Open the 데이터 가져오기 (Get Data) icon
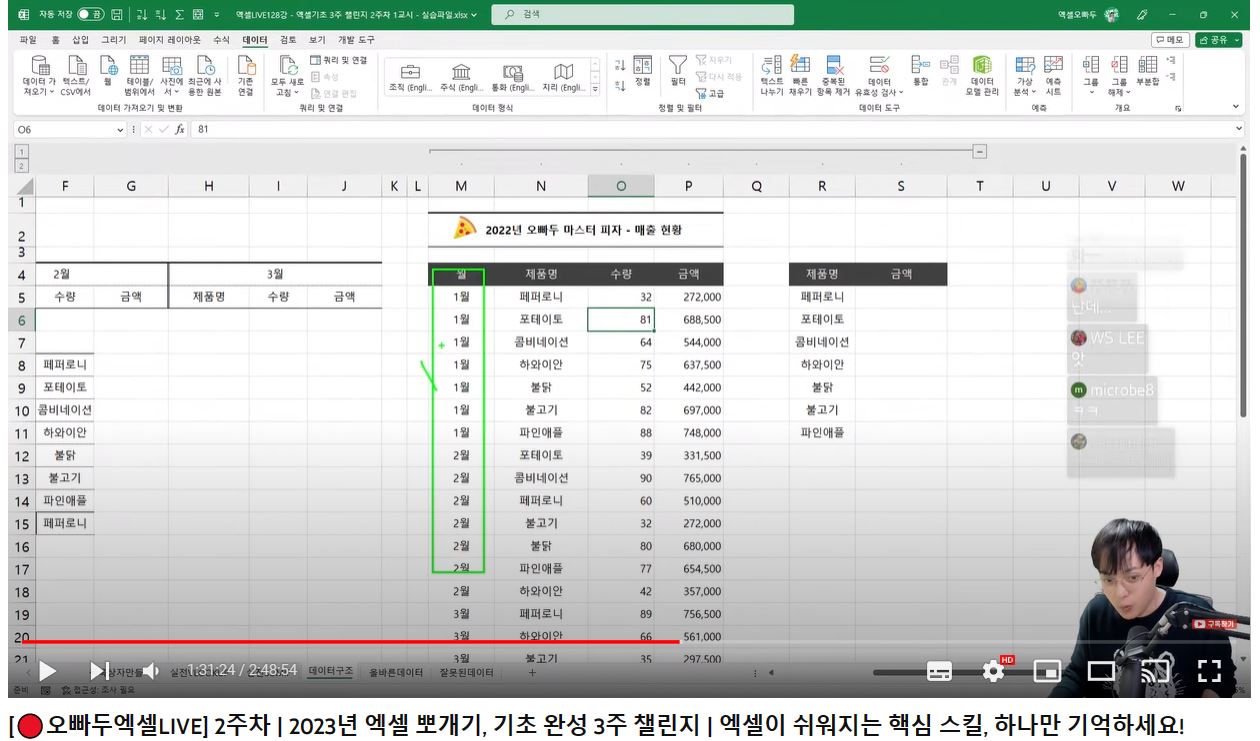 coord(40,75)
